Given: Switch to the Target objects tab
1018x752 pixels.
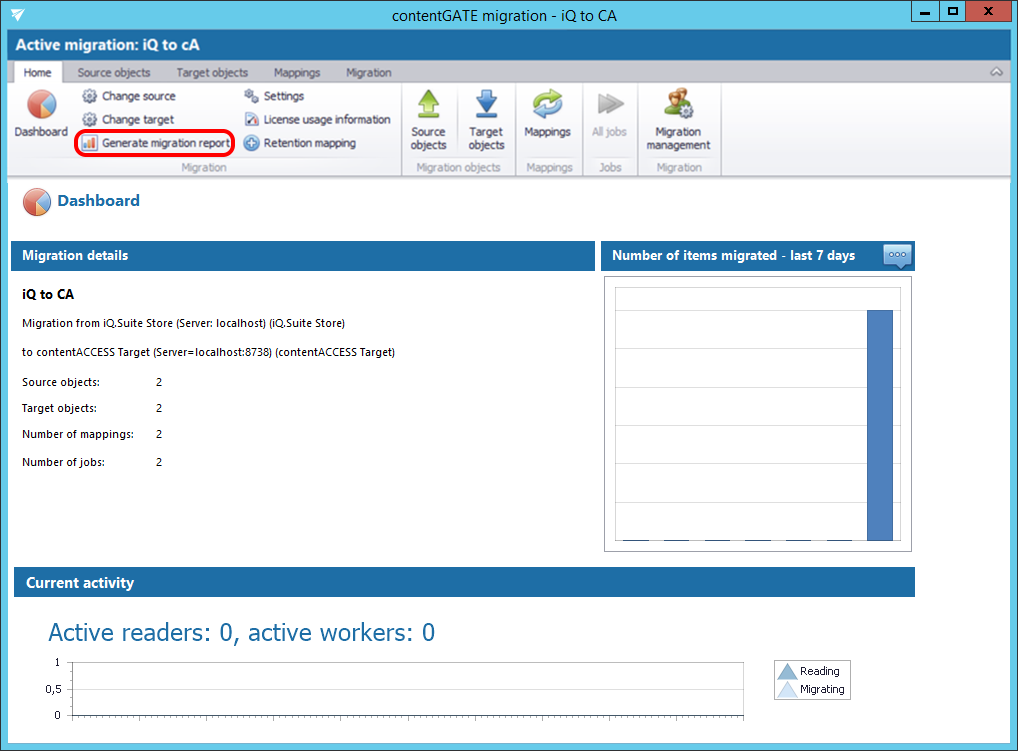Looking at the screenshot, I should click(x=212, y=73).
